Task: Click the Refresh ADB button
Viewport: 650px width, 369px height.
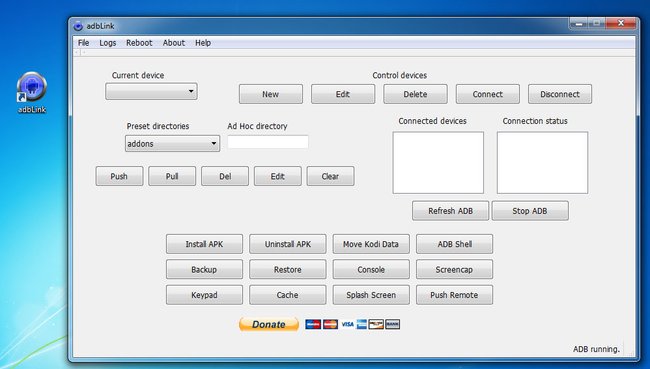Action: [451, 211]
